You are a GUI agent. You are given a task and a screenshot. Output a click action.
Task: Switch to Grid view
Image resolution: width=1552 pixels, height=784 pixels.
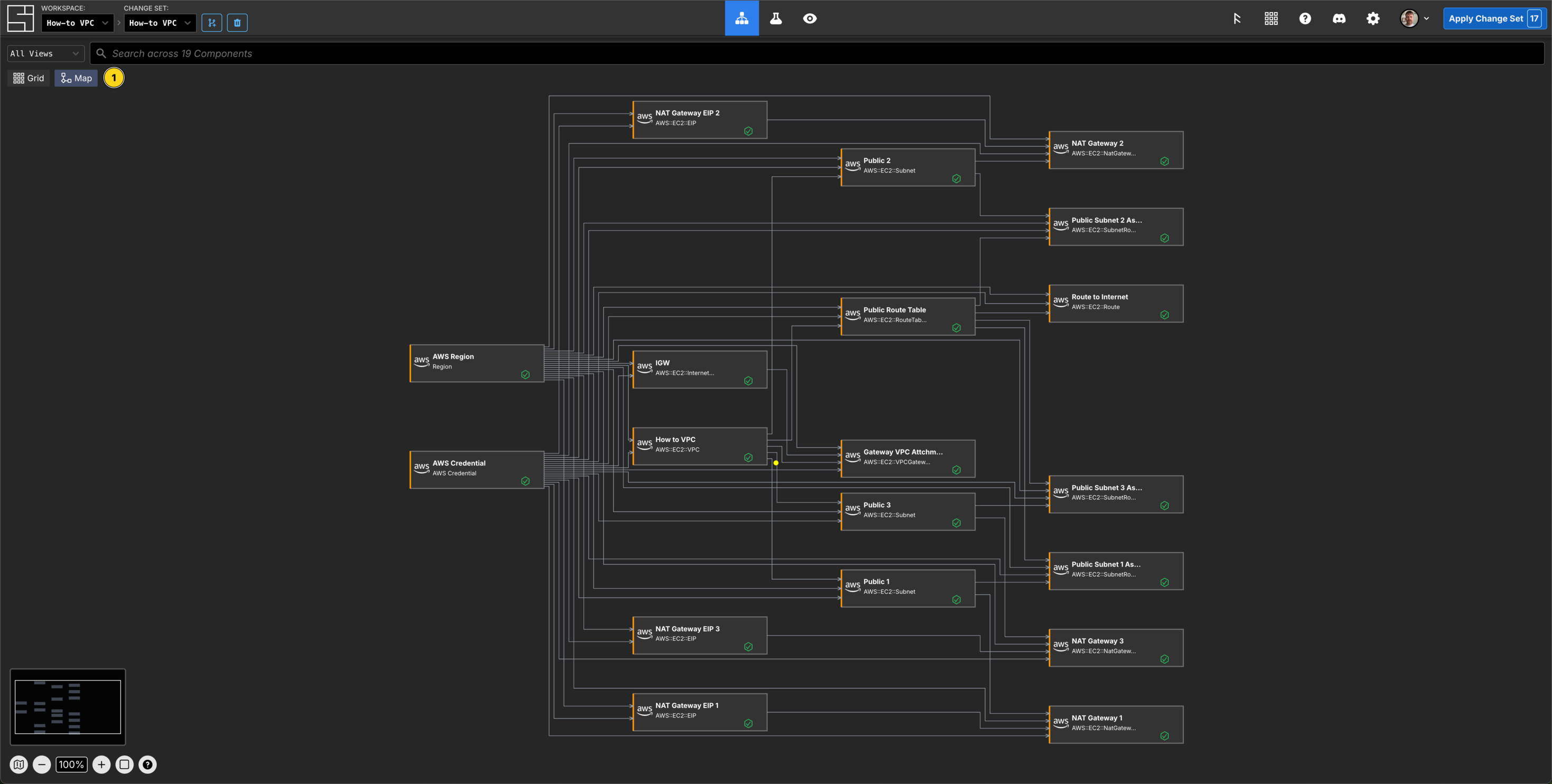(29, 78)
